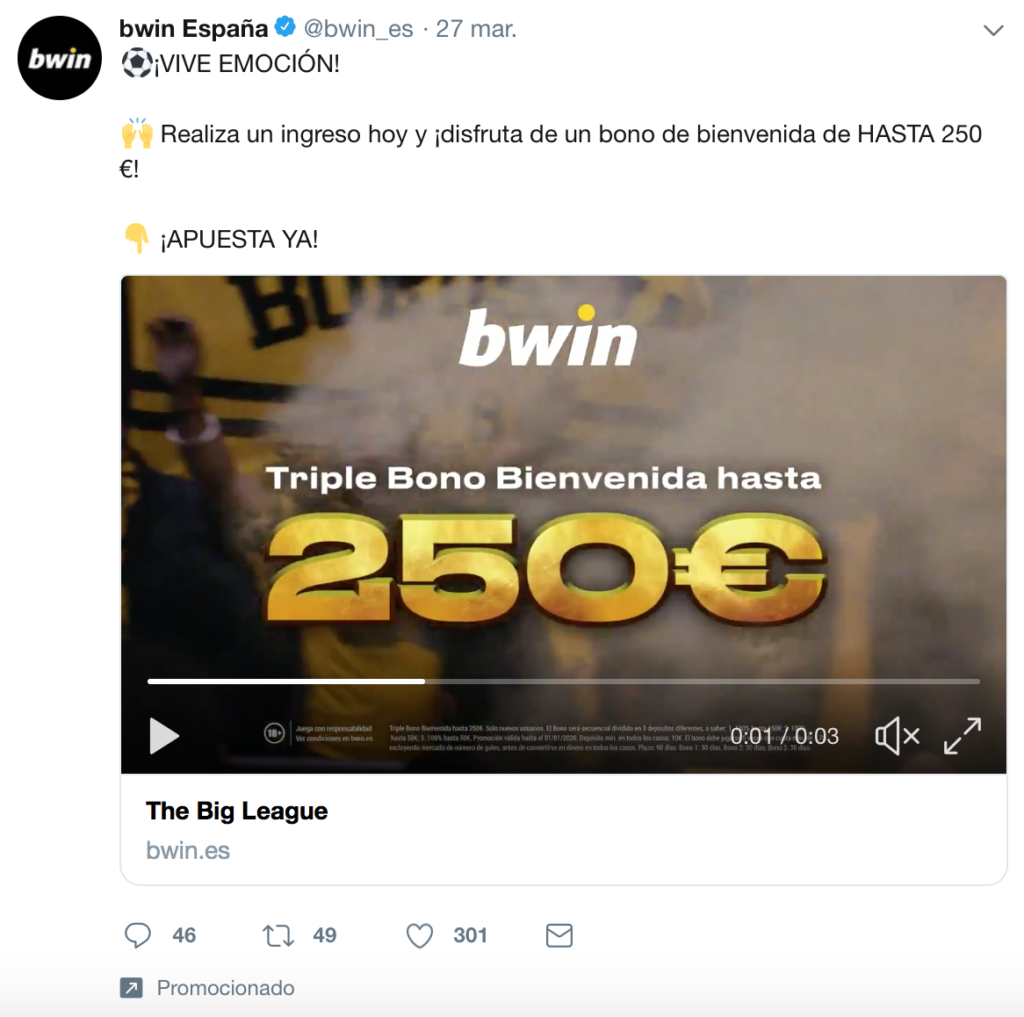Click the blue verified badge
Screen dimensions: 1024x1017
coord(285,27)
